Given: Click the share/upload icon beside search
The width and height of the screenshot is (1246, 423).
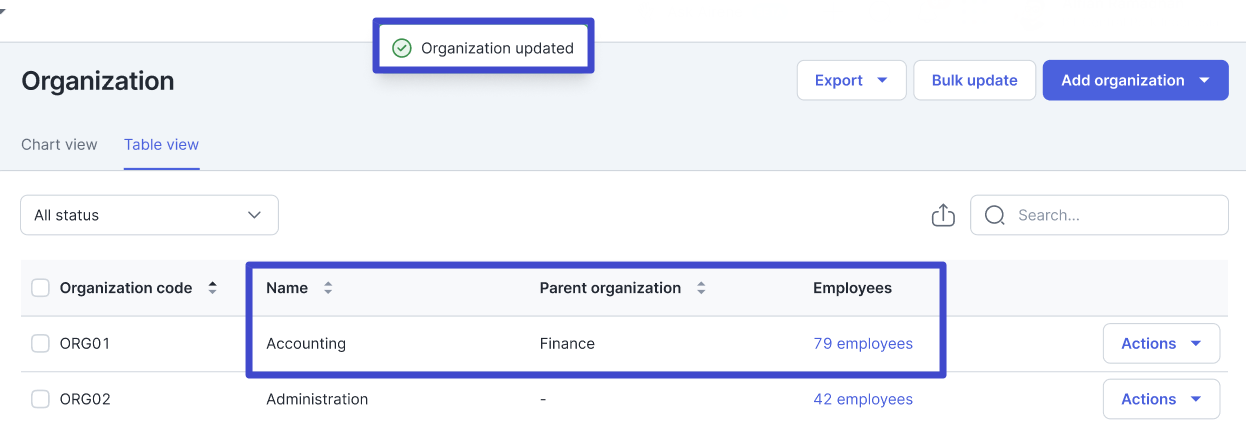Looking at the screenshot, I should tap(943, 215).
